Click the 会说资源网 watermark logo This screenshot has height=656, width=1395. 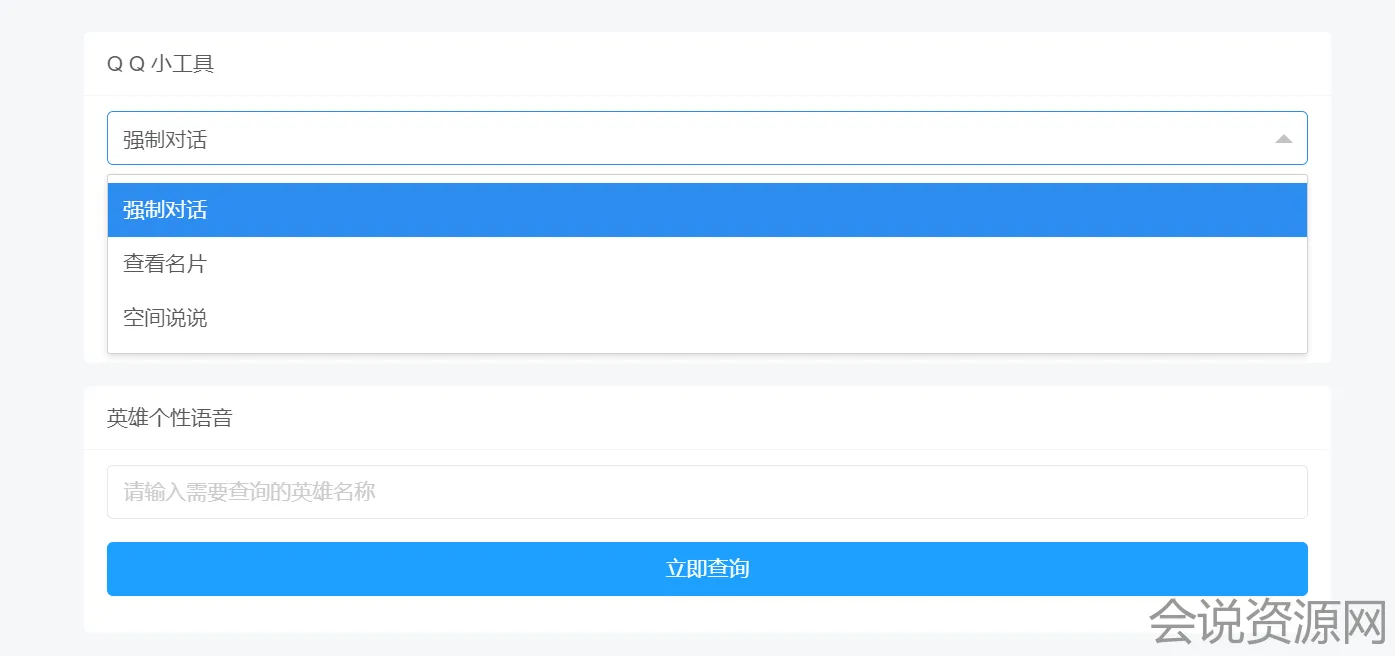(1266, 621)
